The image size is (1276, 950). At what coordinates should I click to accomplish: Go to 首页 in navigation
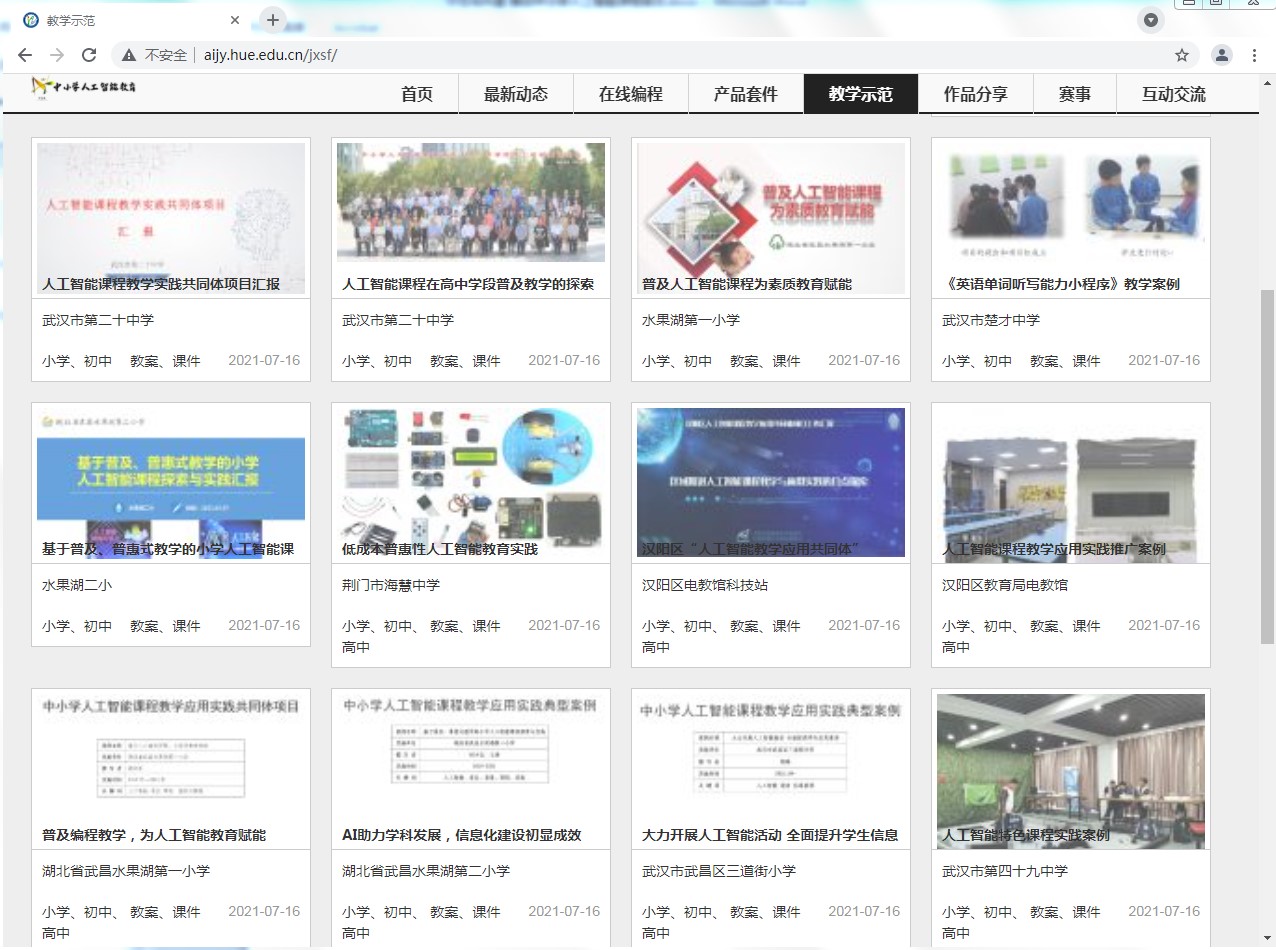417,94
